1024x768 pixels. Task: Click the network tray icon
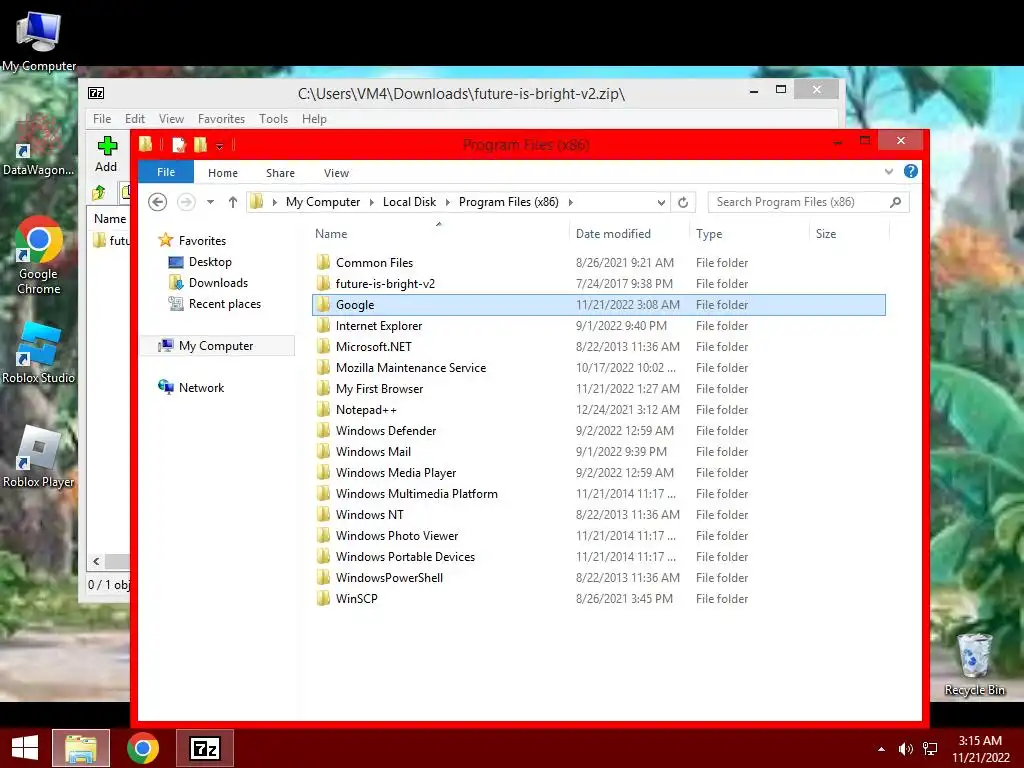(930, 749)
